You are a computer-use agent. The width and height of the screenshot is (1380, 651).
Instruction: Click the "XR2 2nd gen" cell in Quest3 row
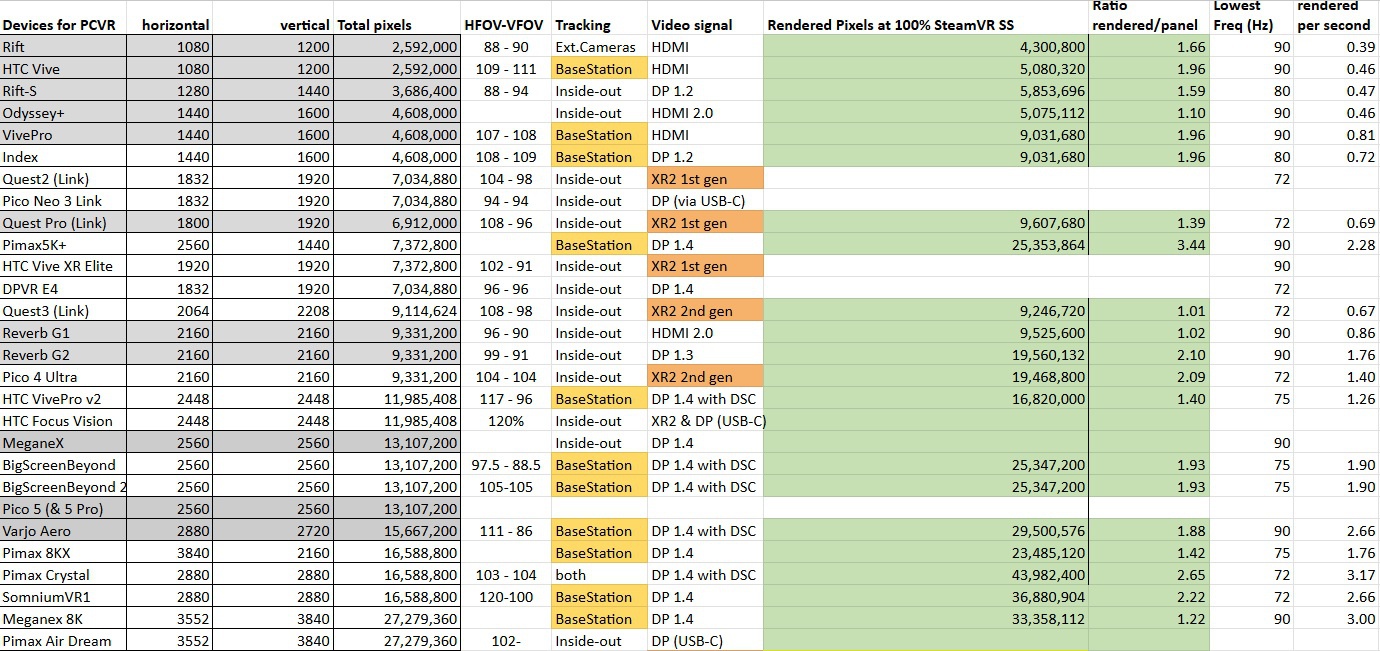click(704, 311)
